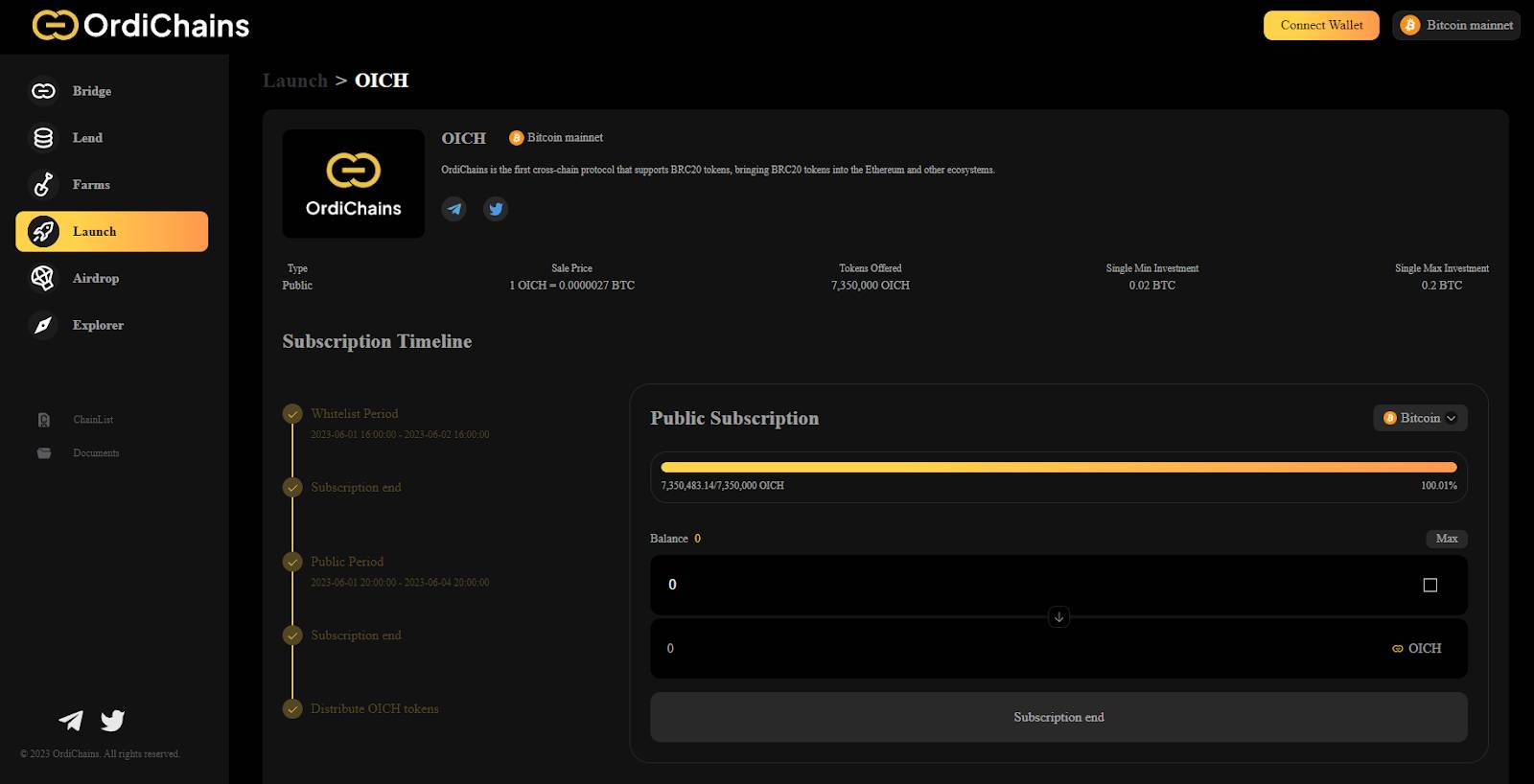This screenshot has width=1534, height=784.
Task: Click the Telegram icon under OICH description
Action: [x=453, y=209]
